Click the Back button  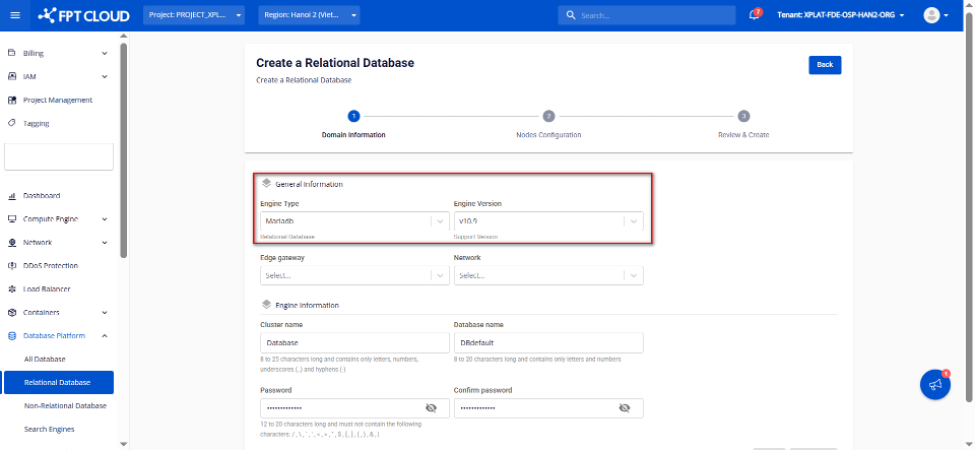click(x=824, y=64)
